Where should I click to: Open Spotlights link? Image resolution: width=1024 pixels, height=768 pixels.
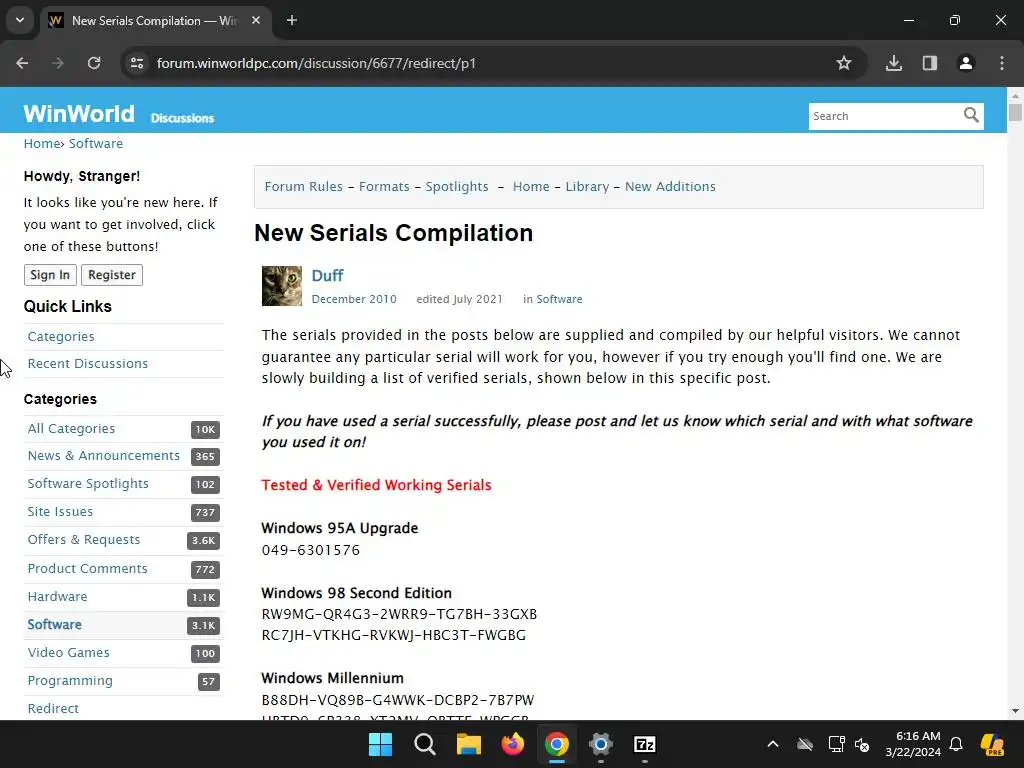(457, 187)
